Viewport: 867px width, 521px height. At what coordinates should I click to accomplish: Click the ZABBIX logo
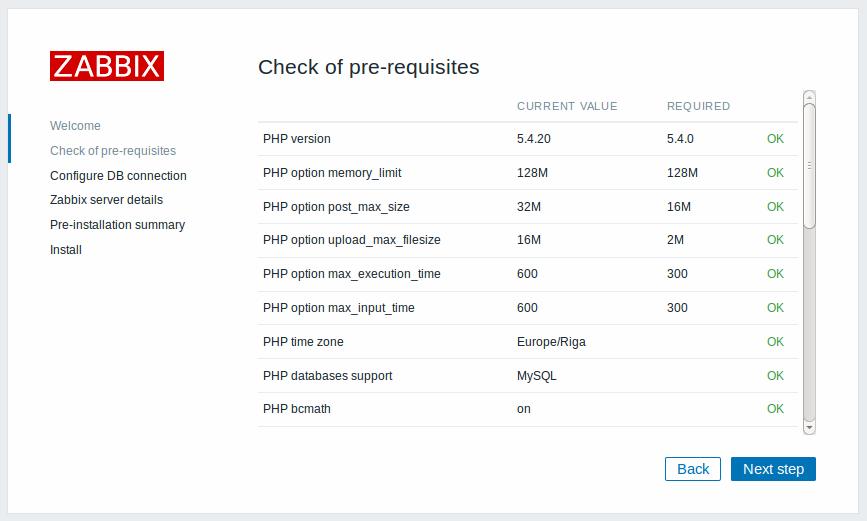point(107,66)
